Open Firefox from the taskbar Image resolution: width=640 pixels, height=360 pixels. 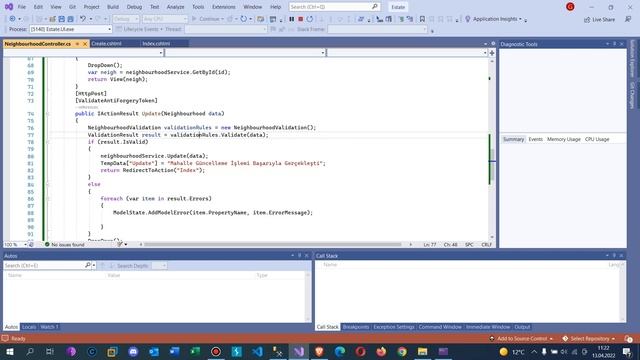coord(381,351)
